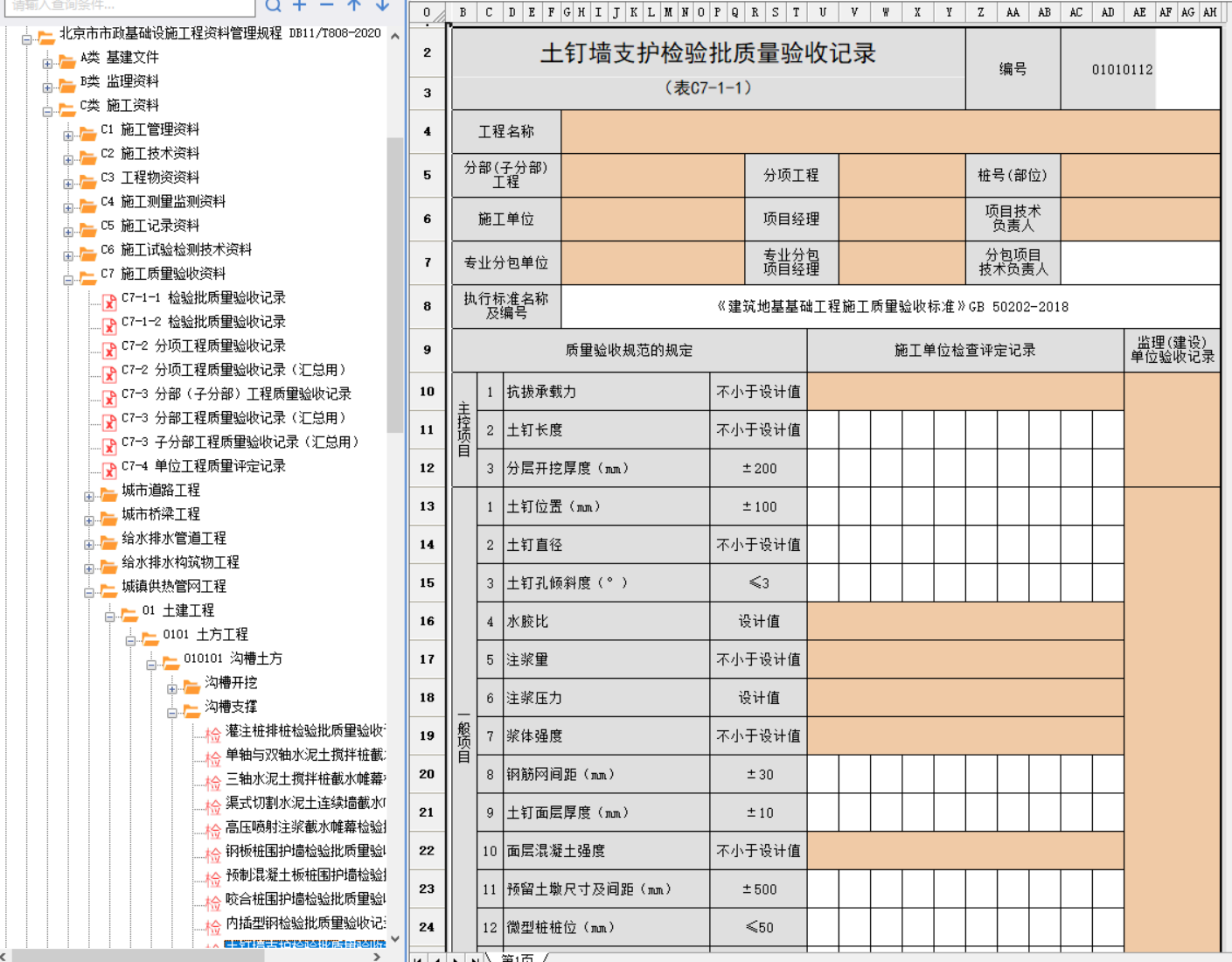Select column header U

(822, 11)
